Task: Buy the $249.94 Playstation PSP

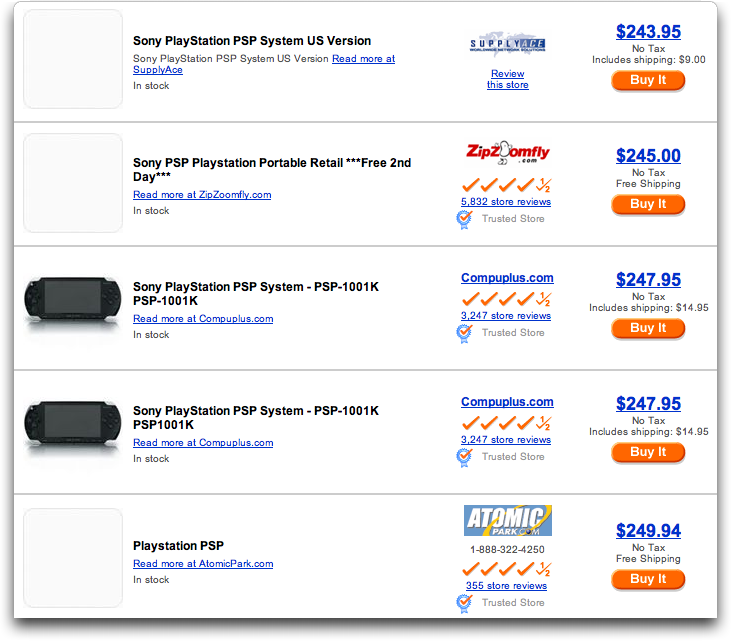Action: (648, 579)
